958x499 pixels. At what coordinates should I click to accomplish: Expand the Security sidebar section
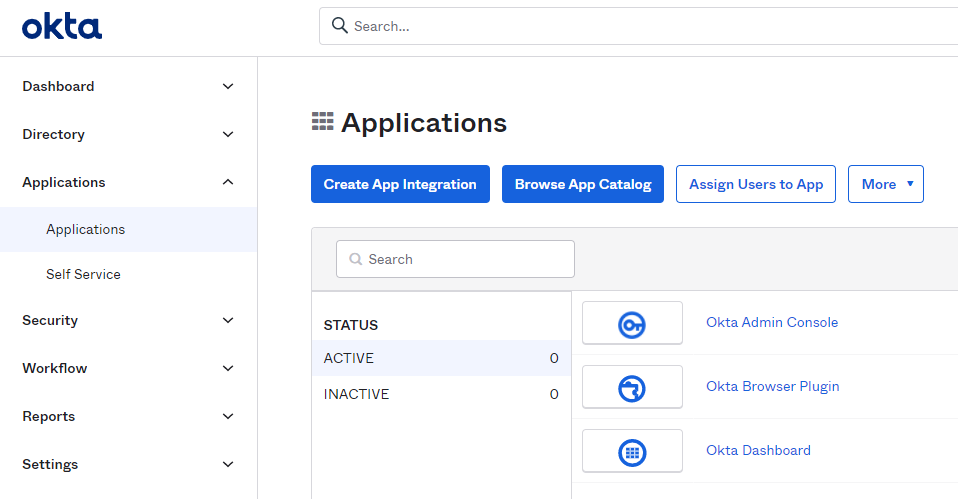point(228,321)
